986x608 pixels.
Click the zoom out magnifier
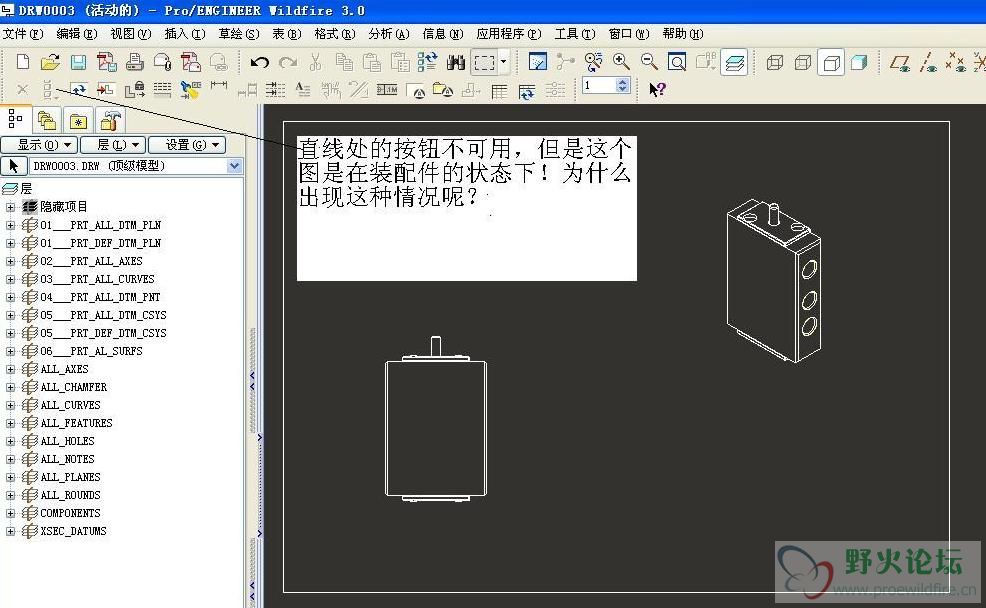coord(649,62)
